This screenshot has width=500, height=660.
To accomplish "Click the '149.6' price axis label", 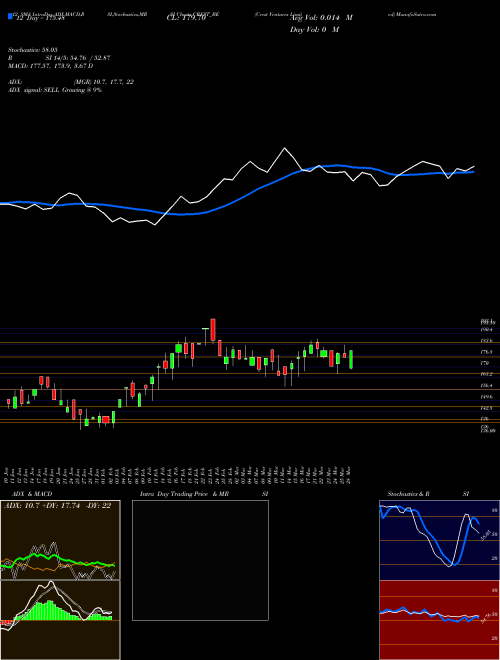I will [x=485, y=397].
